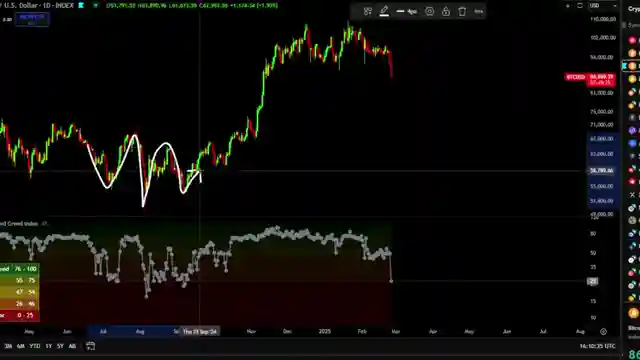Open go-to-date calendar icon
The image size is (640, 360).
point(90,346)
